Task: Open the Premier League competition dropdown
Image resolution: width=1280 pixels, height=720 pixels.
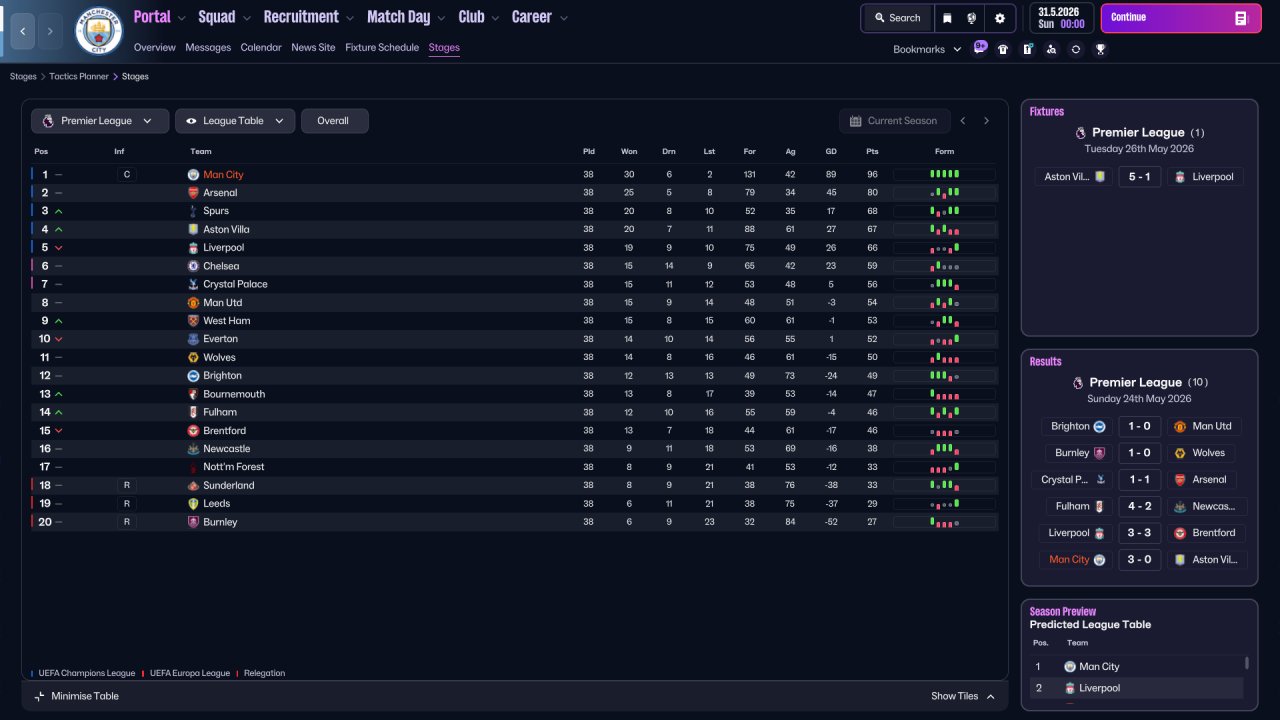Action: (99, 121)
